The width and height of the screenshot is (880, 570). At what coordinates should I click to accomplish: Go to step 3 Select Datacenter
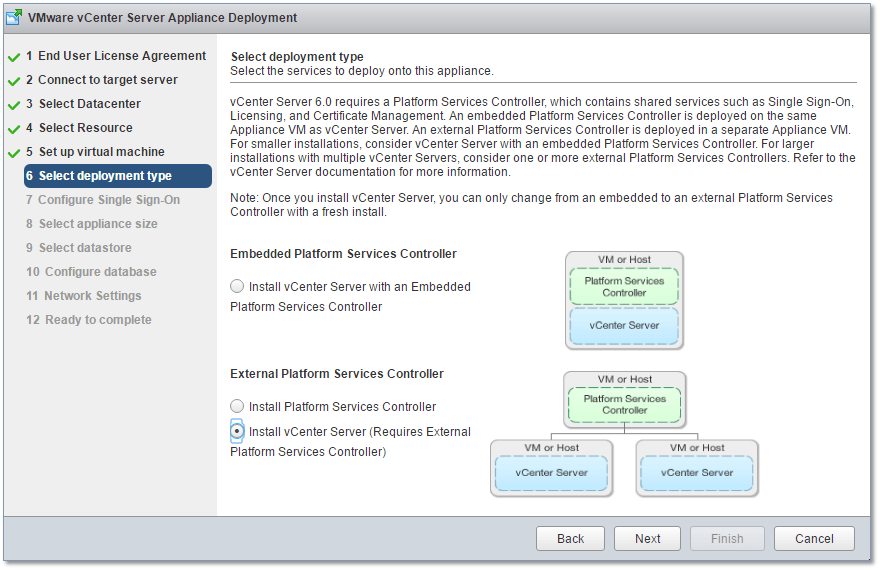click(83, 104)
